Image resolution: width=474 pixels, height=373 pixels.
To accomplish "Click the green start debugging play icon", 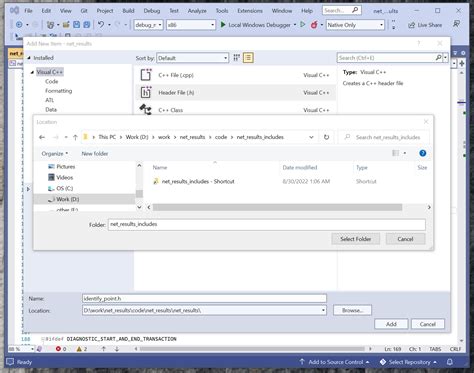I will pyautogui.click(x=223, y=25).
